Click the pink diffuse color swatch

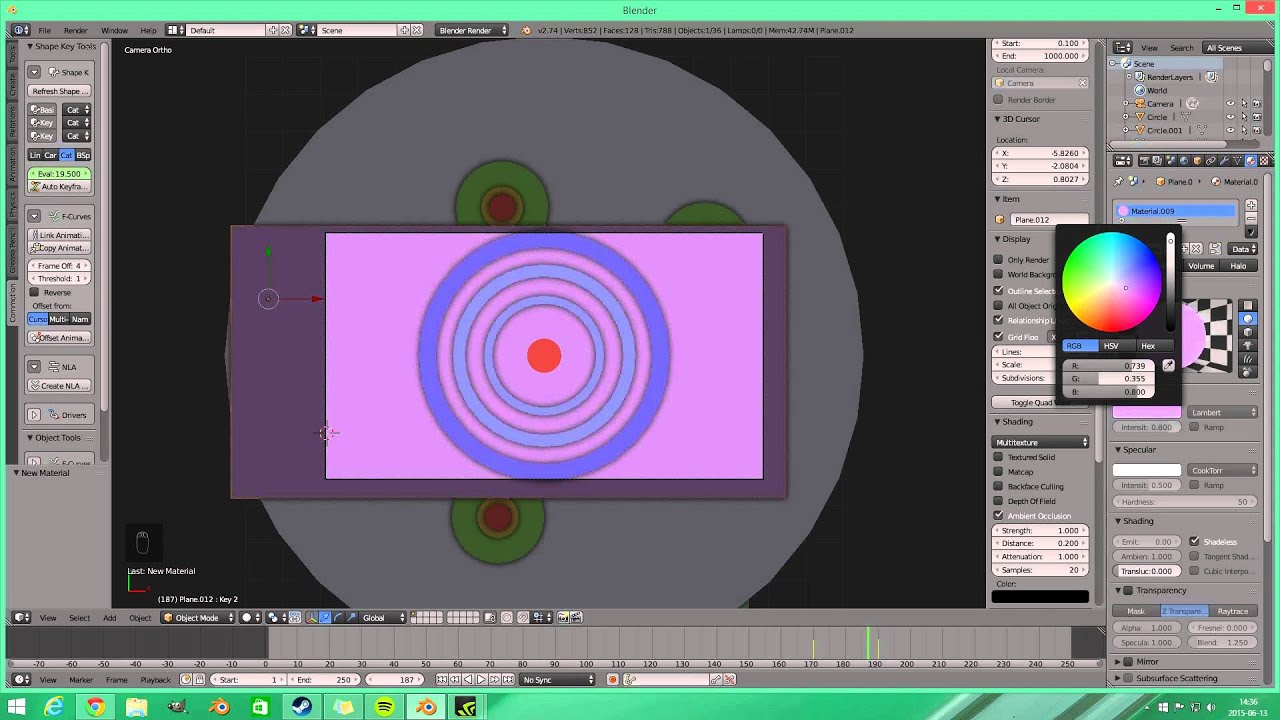(1147, 412)
